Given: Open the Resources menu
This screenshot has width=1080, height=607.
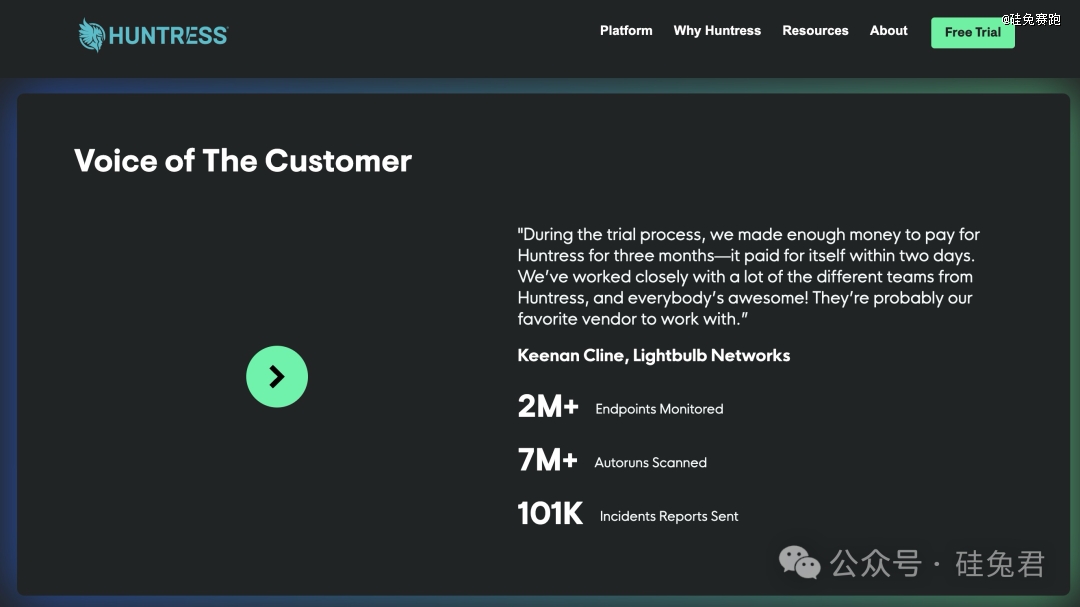Looking at the screenshot, I should pos(815,31).
